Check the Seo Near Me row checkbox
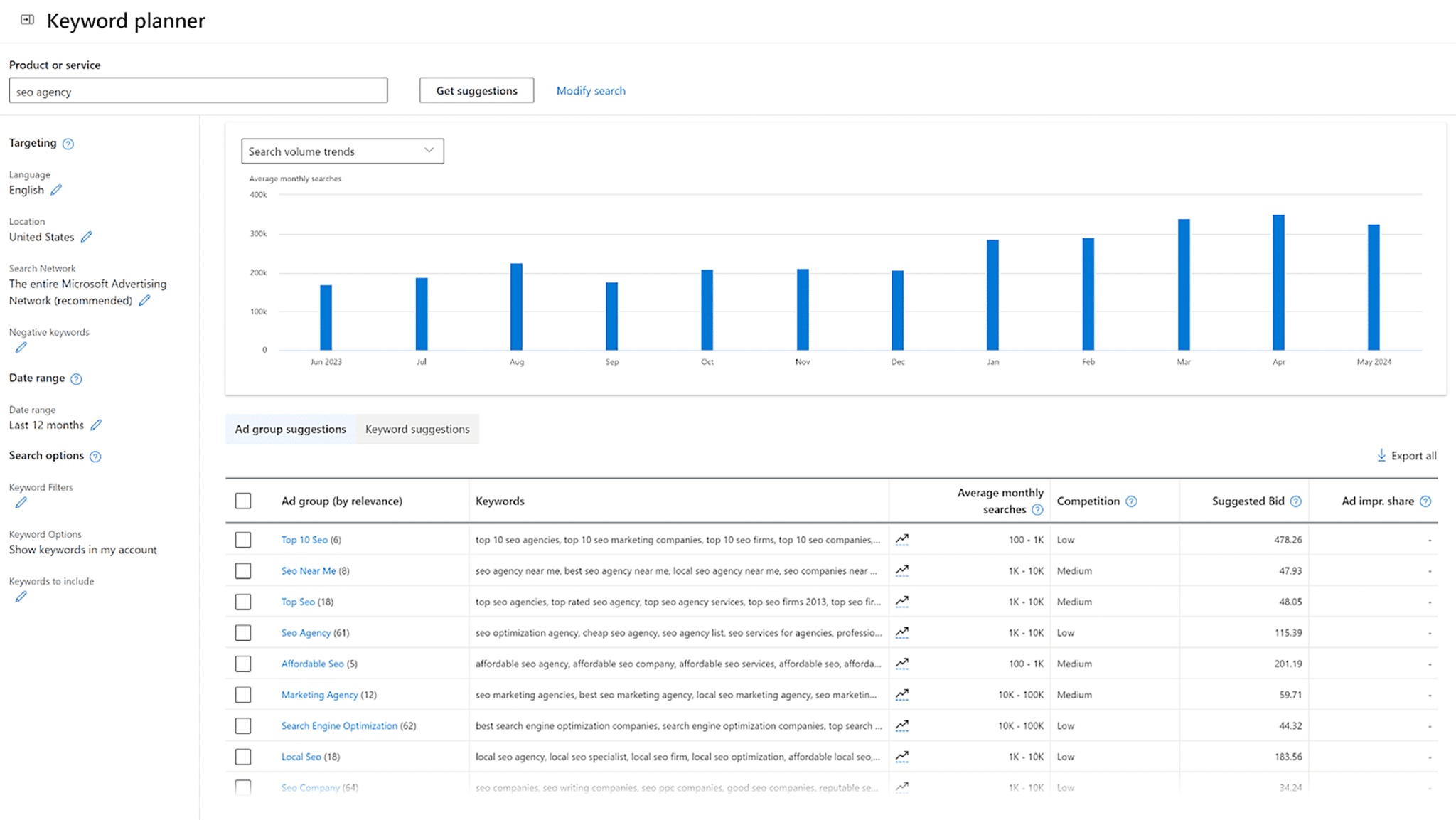The width and height of the screenshot is (1456, 820). click(243, 570)
